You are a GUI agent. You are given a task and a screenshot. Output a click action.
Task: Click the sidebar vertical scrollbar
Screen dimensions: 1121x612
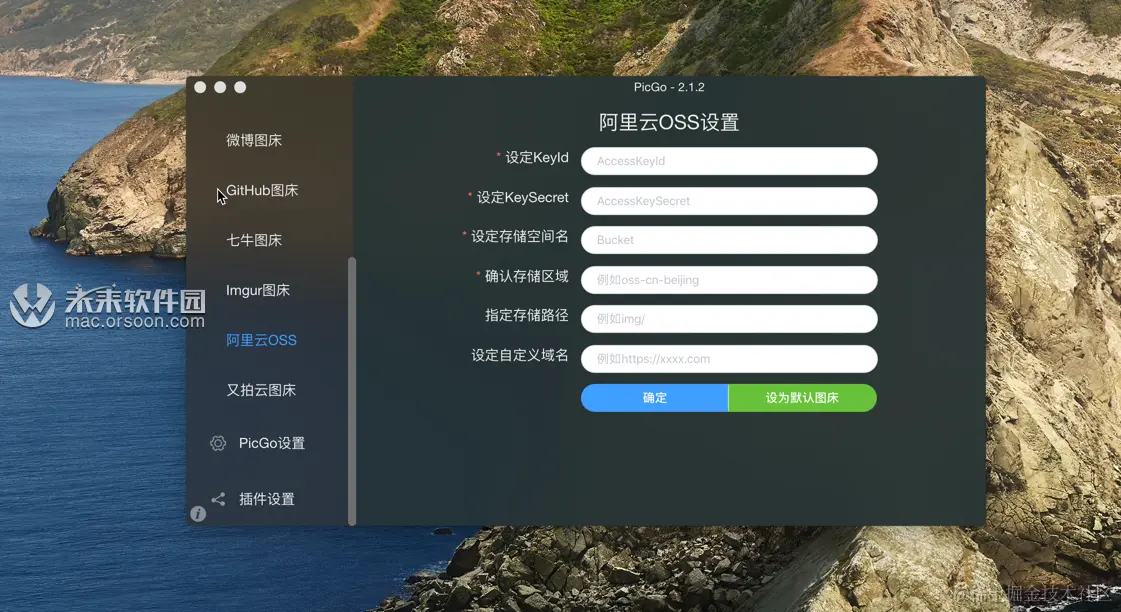coord(352,391)
